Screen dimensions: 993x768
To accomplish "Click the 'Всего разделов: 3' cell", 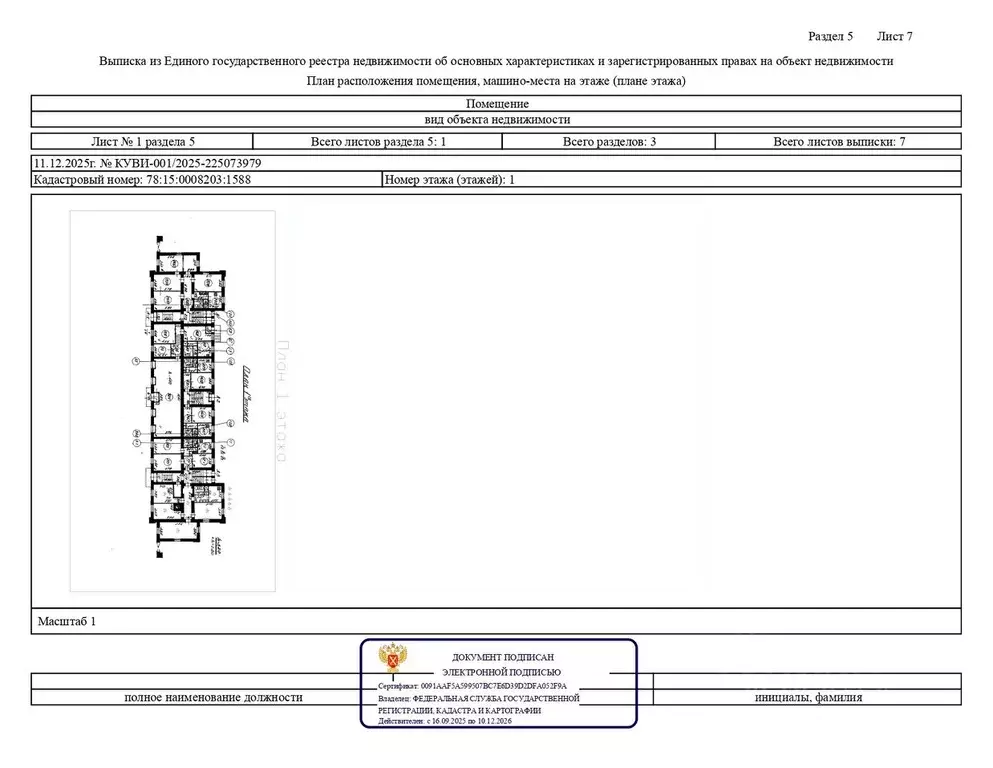I will 609,142.
